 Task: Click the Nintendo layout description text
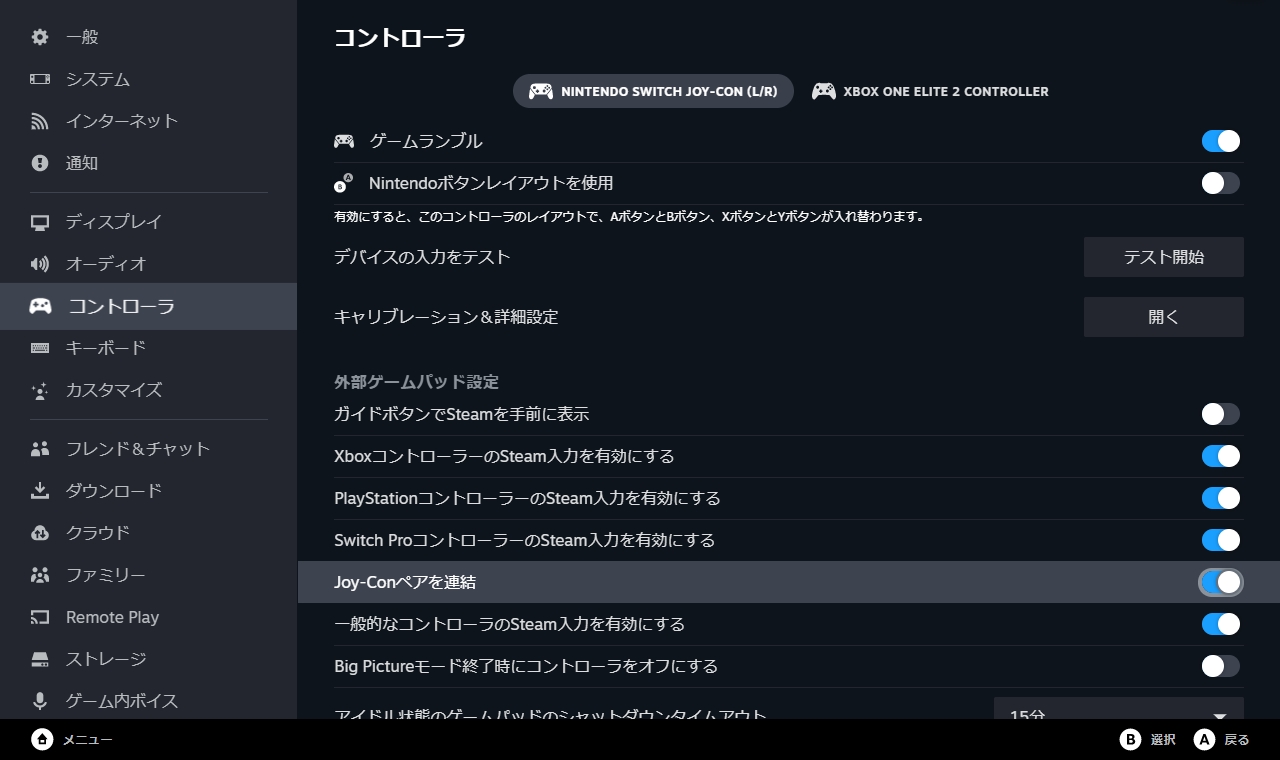[629, 216]
